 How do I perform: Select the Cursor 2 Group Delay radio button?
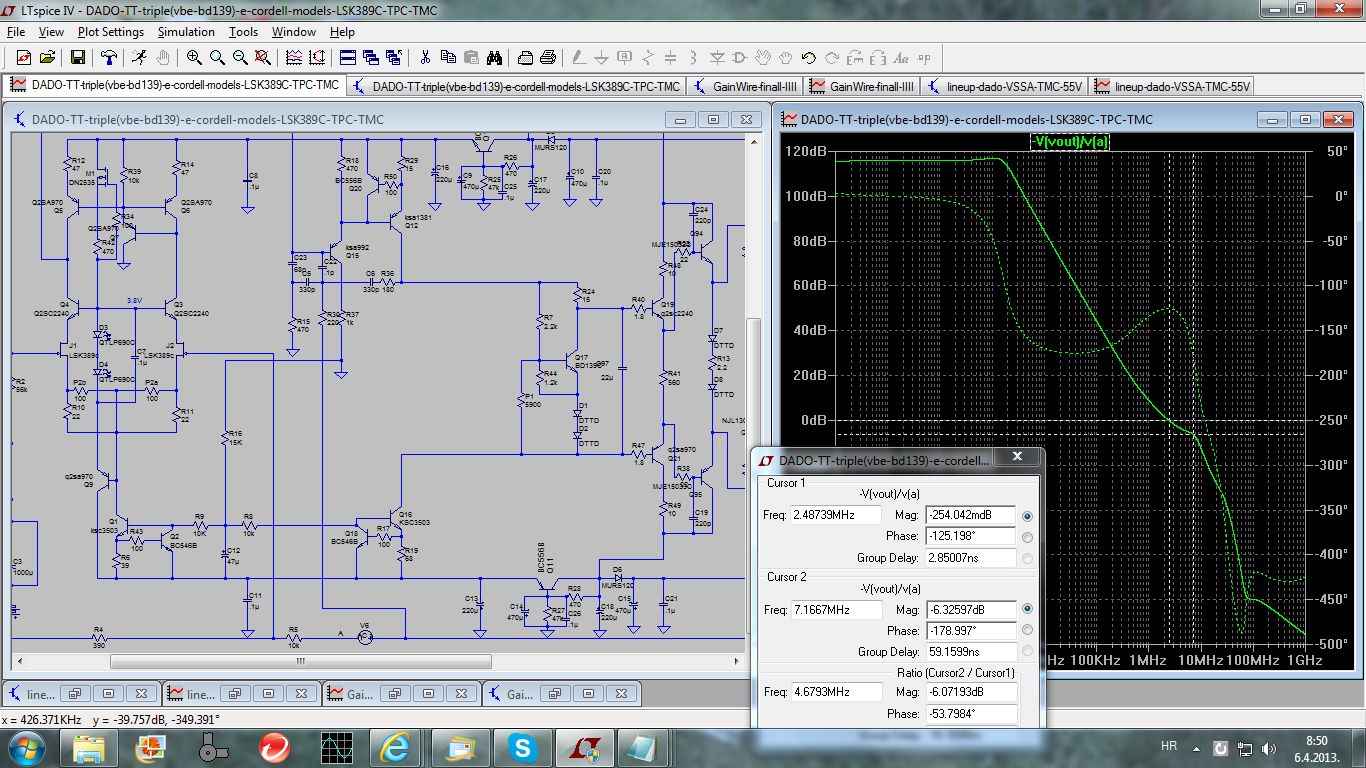(1028, 652)
